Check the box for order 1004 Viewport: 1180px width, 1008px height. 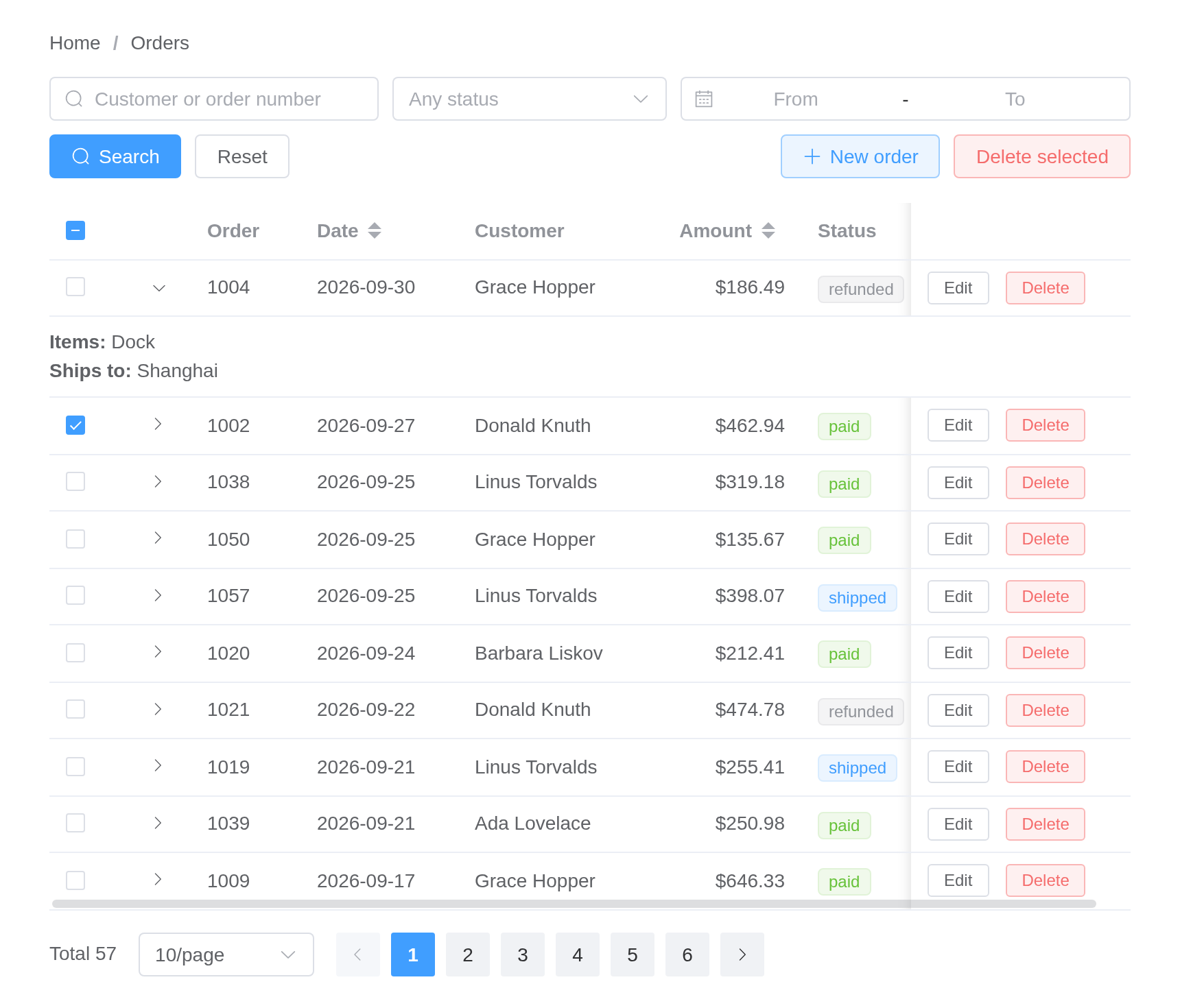coord(75,287)
